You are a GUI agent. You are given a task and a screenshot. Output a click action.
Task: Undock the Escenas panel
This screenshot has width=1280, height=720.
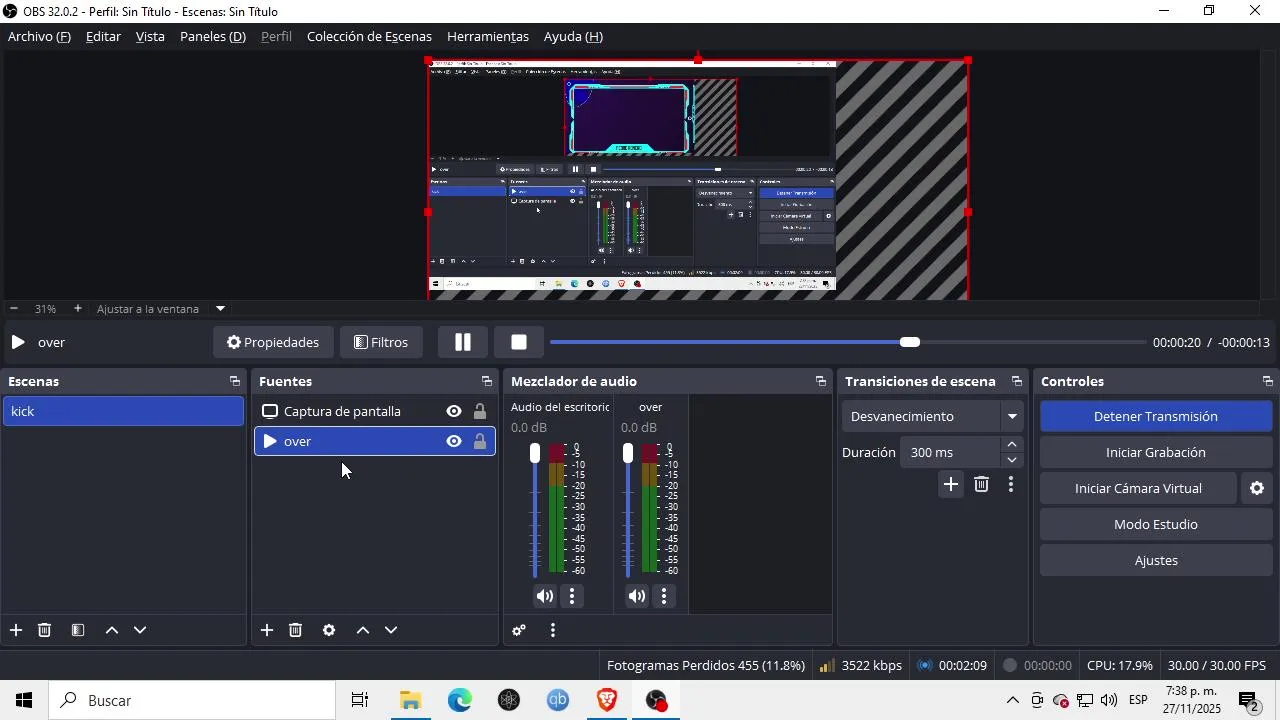point(235,381)
